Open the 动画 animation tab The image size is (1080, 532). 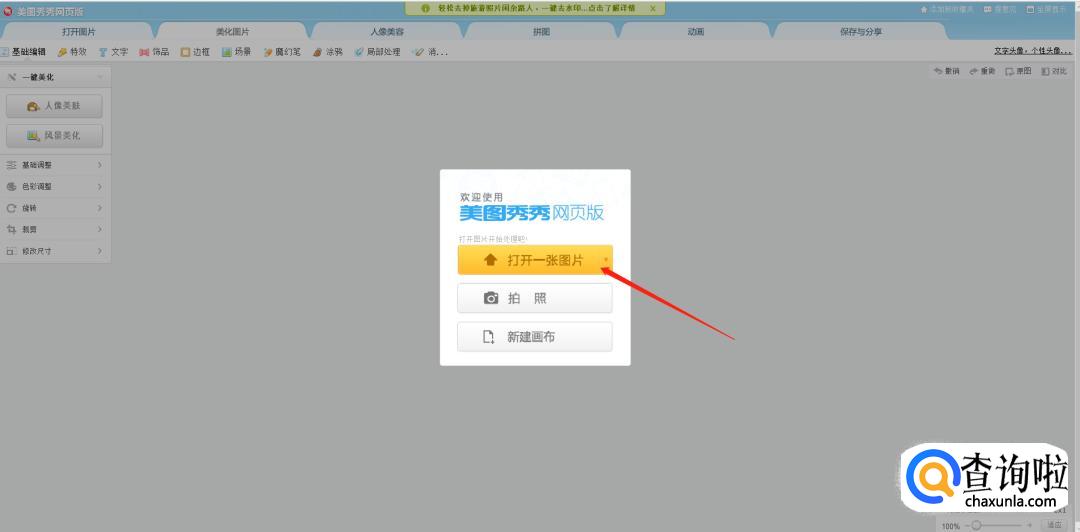[x=696, y=32]
